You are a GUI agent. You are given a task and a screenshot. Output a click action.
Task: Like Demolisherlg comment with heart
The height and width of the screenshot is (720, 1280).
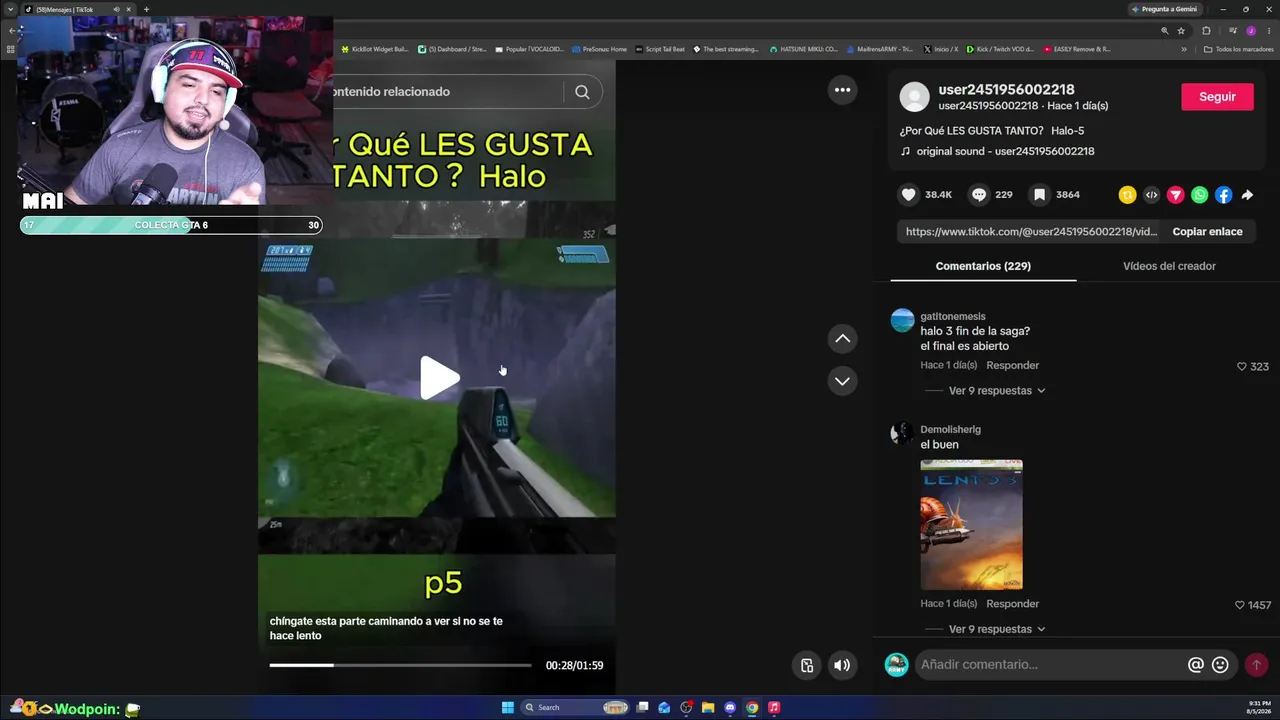point(1240,605)
